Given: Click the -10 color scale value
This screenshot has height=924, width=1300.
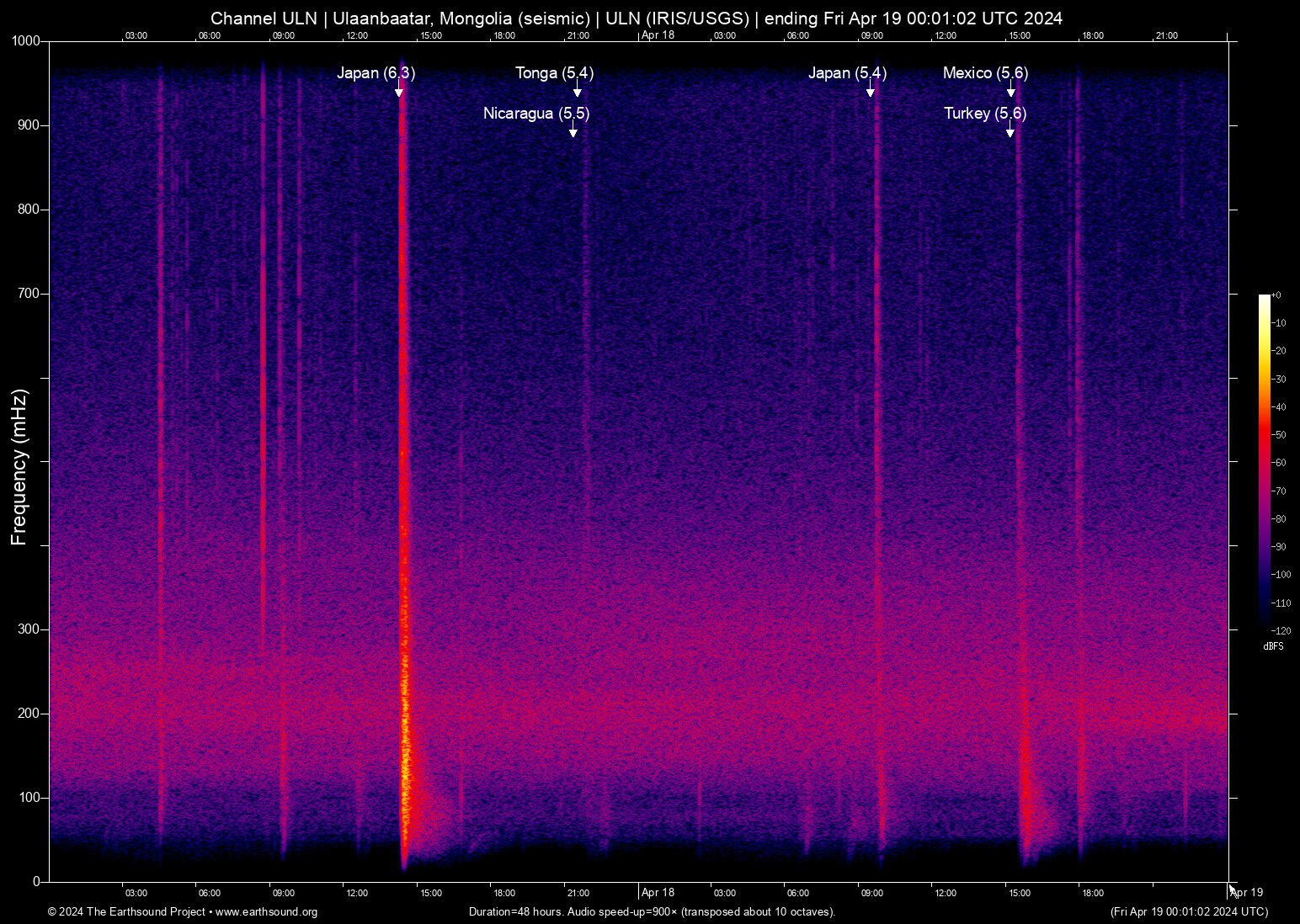Looking at the screenshot, I should coord(1279,323).
